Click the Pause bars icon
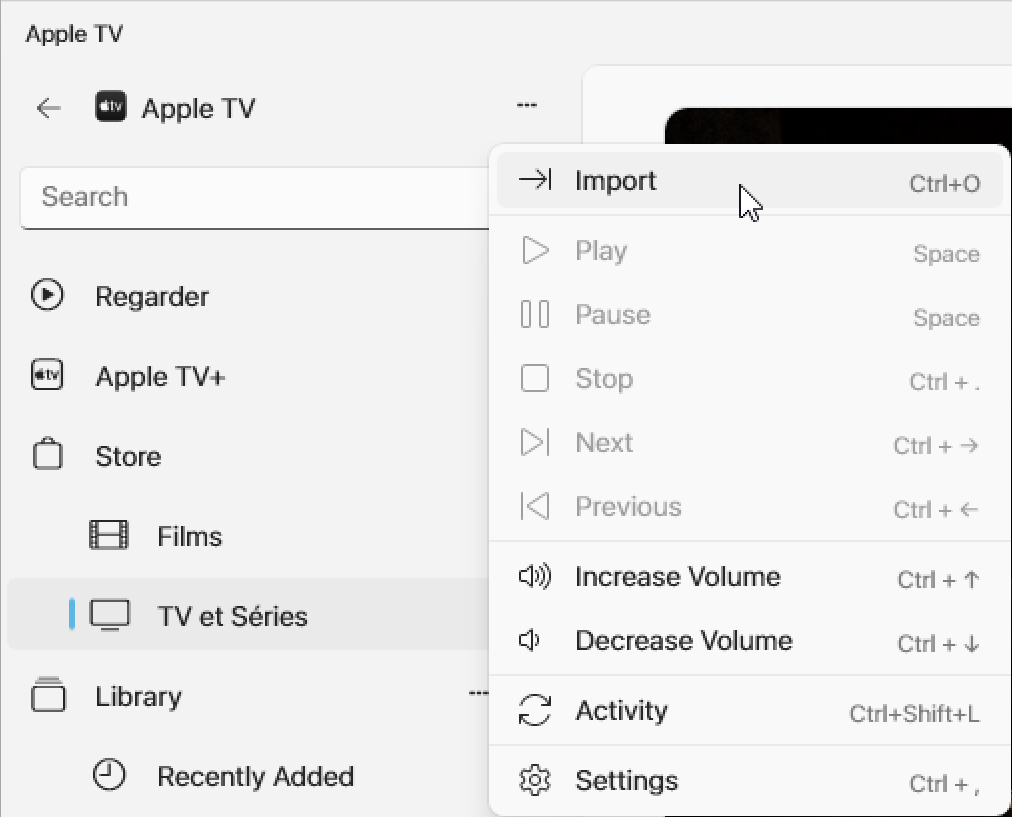The width and height of the screenshot is (1012, 817). [x=535, y=314]
